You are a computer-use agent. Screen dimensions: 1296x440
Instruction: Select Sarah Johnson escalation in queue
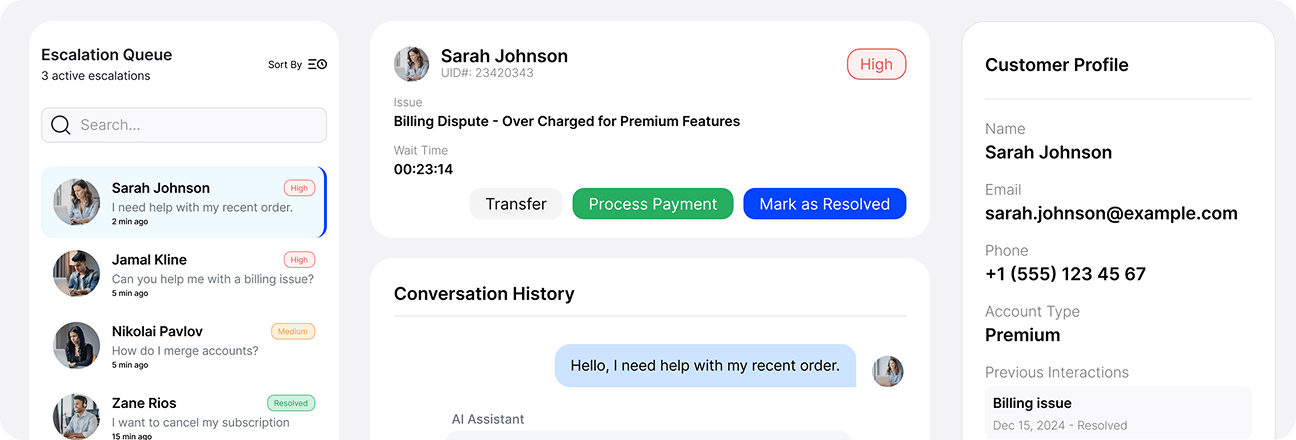pyautogui.click(x=184, y=202)
